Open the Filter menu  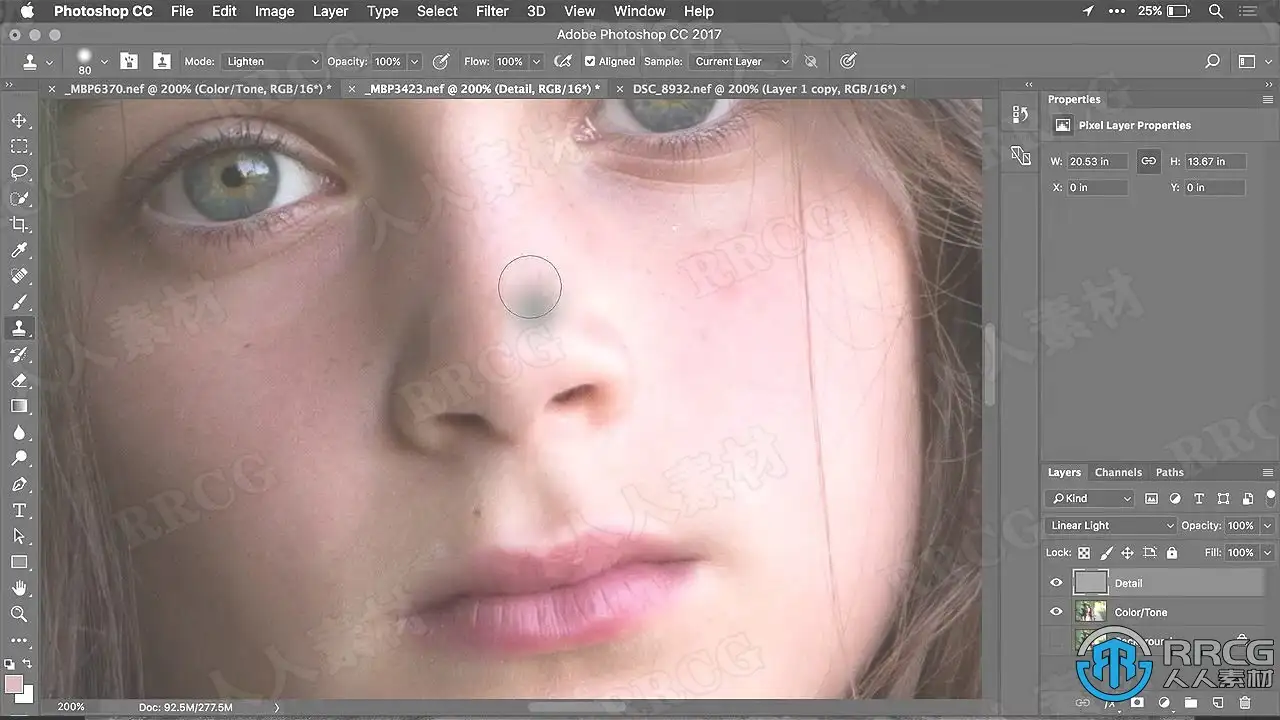point(492,11)
